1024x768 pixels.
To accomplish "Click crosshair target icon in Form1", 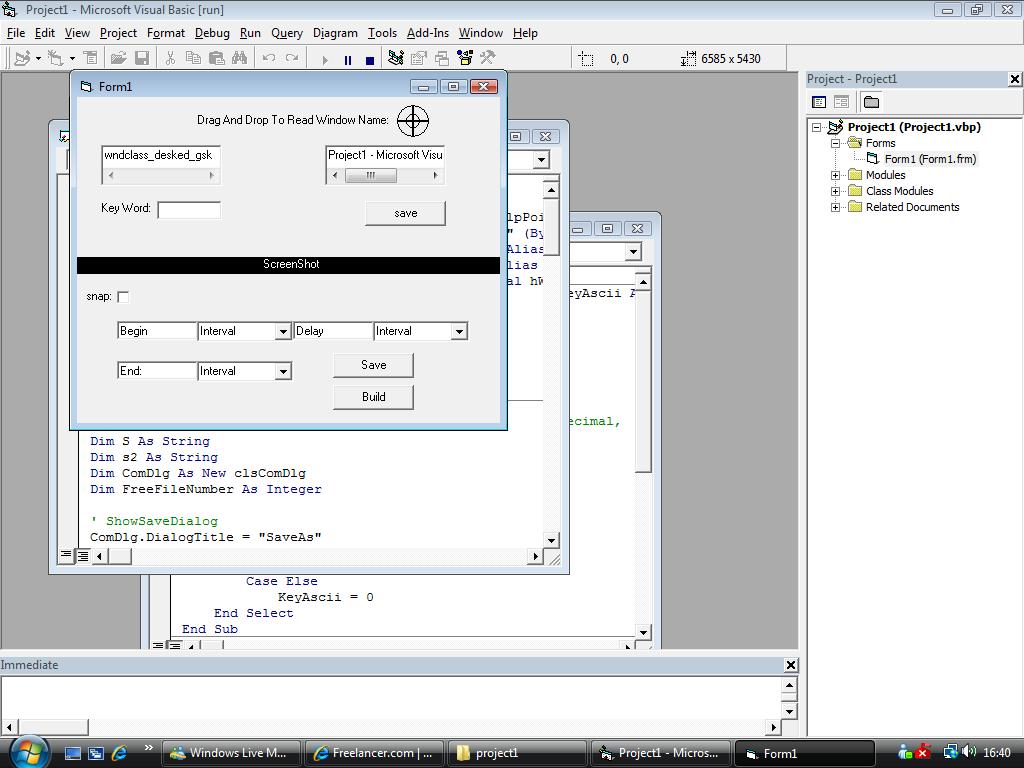I will 413,121.
